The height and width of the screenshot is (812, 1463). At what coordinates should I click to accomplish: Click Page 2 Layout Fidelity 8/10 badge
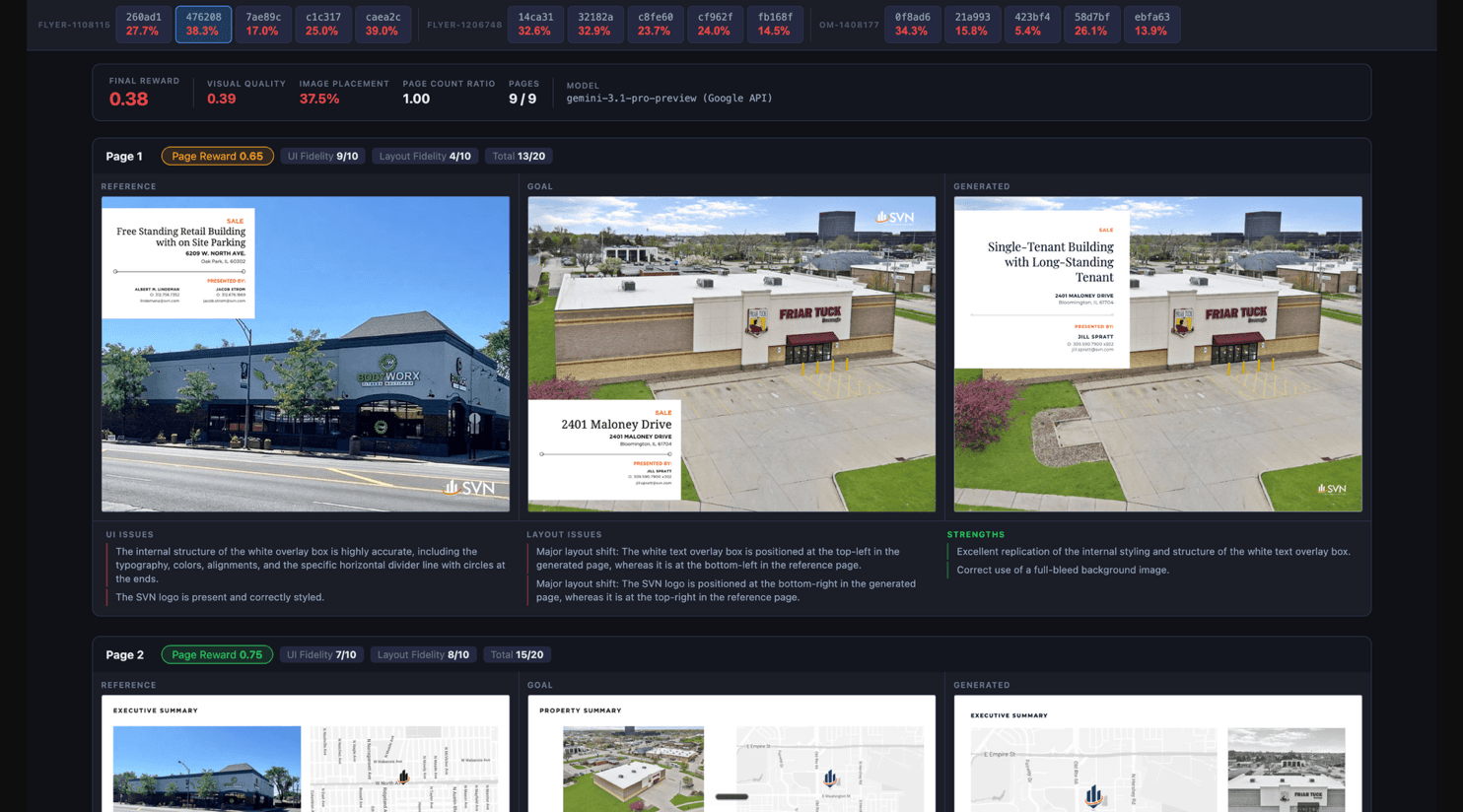pos(423,654)
